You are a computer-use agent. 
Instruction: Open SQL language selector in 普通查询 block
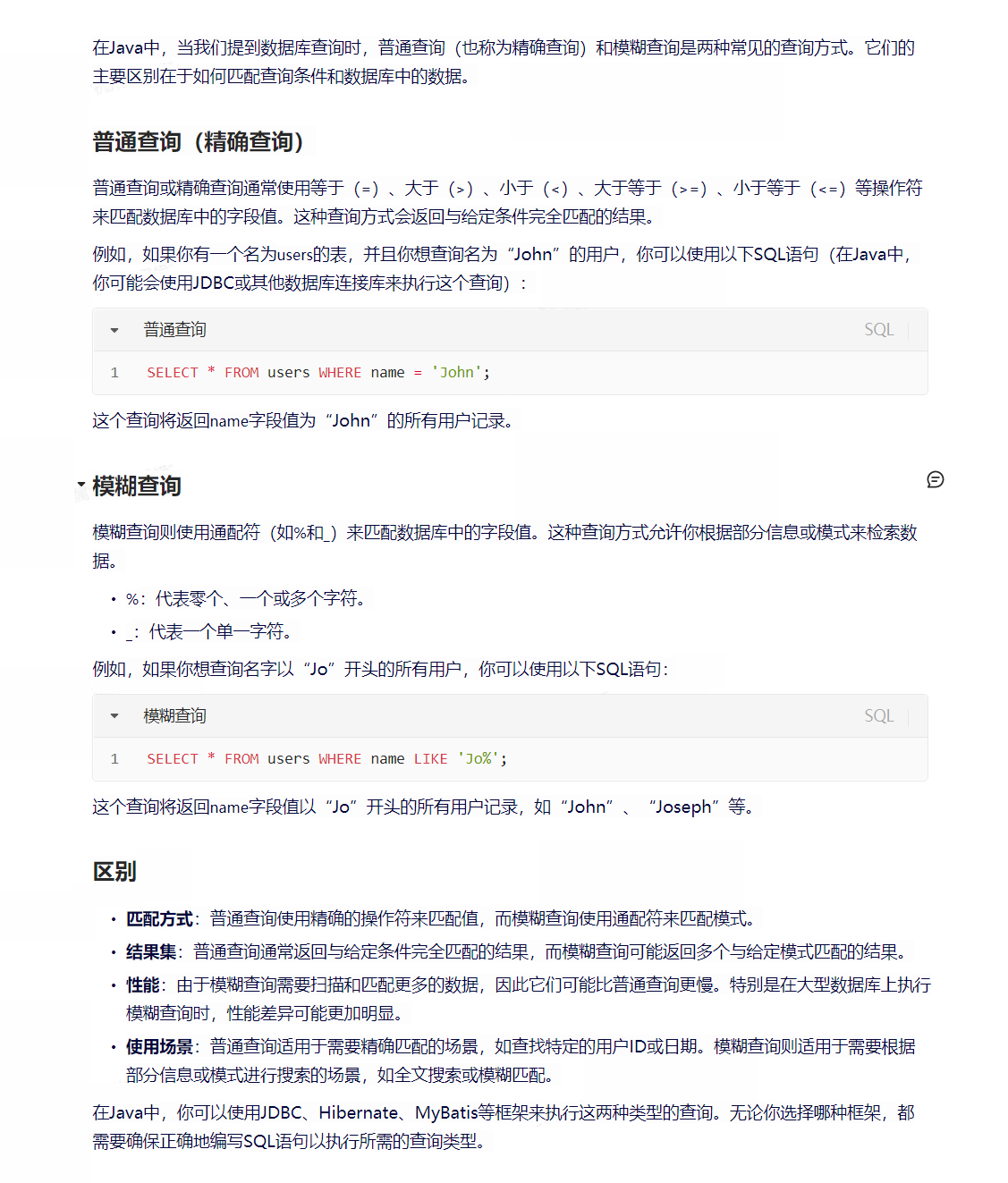[878, 330]
